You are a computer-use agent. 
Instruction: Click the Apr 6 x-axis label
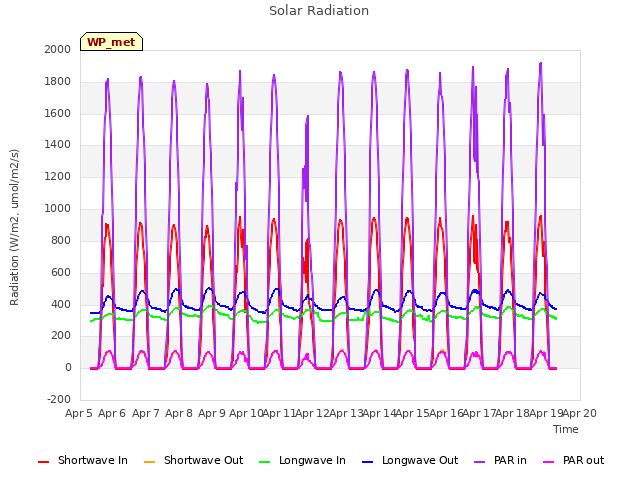(x=112, y=413)
